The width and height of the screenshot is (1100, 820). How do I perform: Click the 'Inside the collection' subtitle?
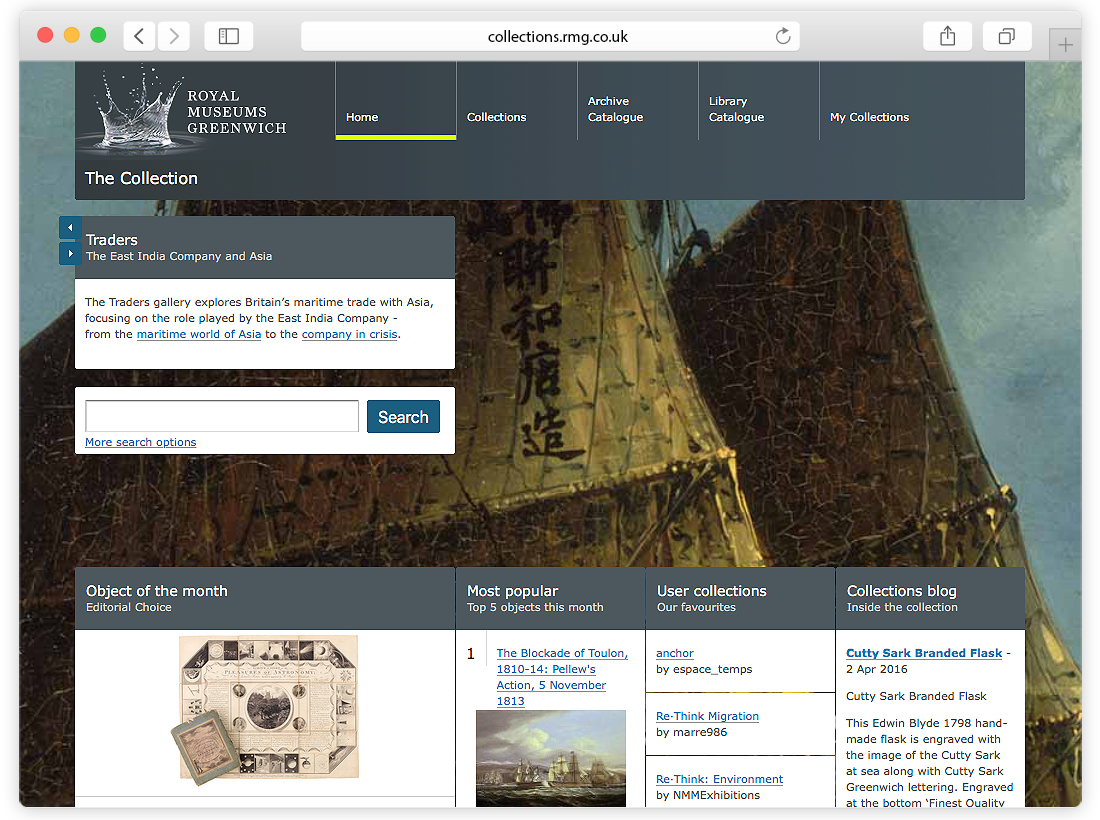click(901, 607)
